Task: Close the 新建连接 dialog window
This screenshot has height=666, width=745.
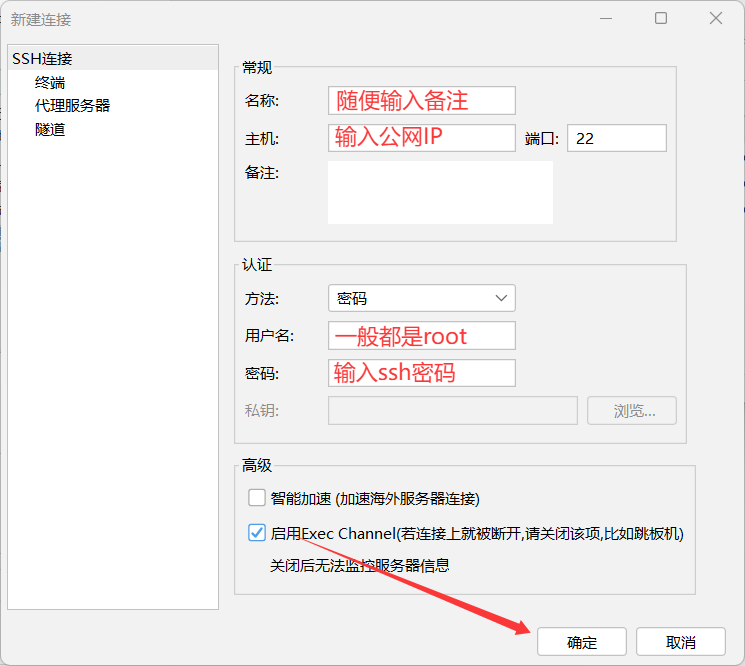Action: (x=716, y=18)
